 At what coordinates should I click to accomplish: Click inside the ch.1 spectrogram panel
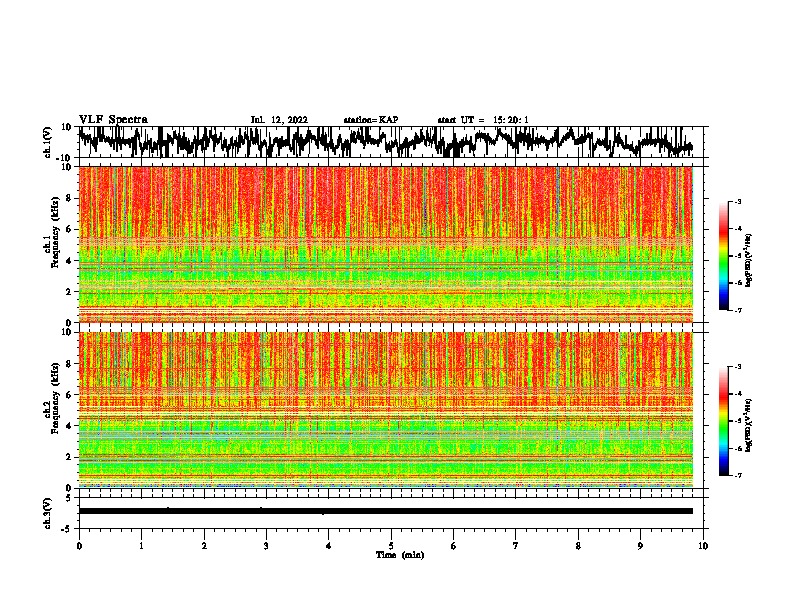click(x=386, y=244)
